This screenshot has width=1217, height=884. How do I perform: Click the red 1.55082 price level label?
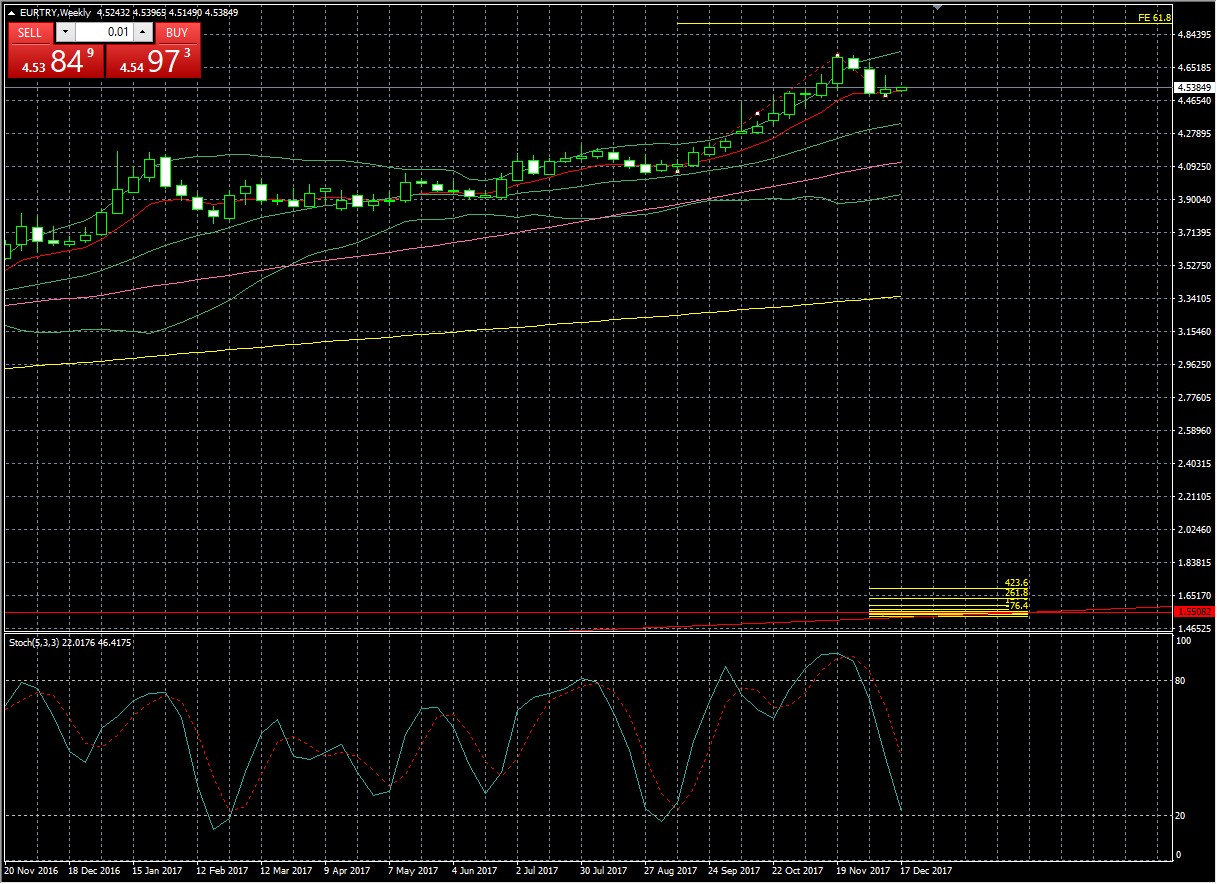pyautogui.click(x=1193, y=611)
